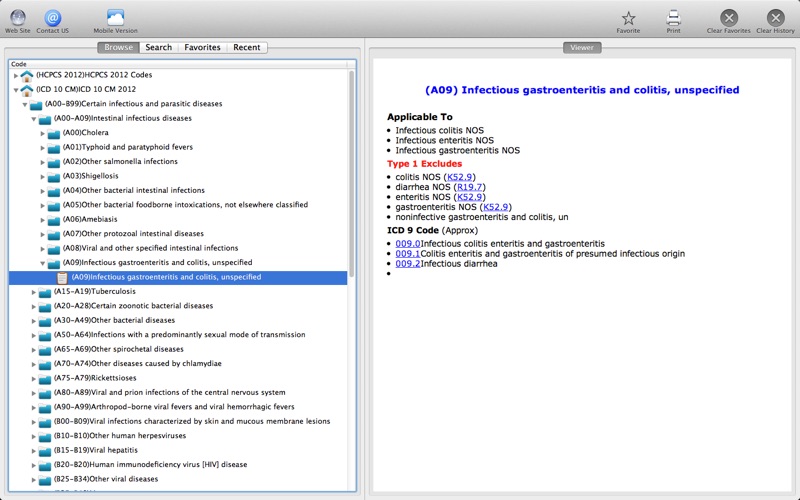Collapse the (A00-A09)Intestinal infectious diseases node

[34, 119]
